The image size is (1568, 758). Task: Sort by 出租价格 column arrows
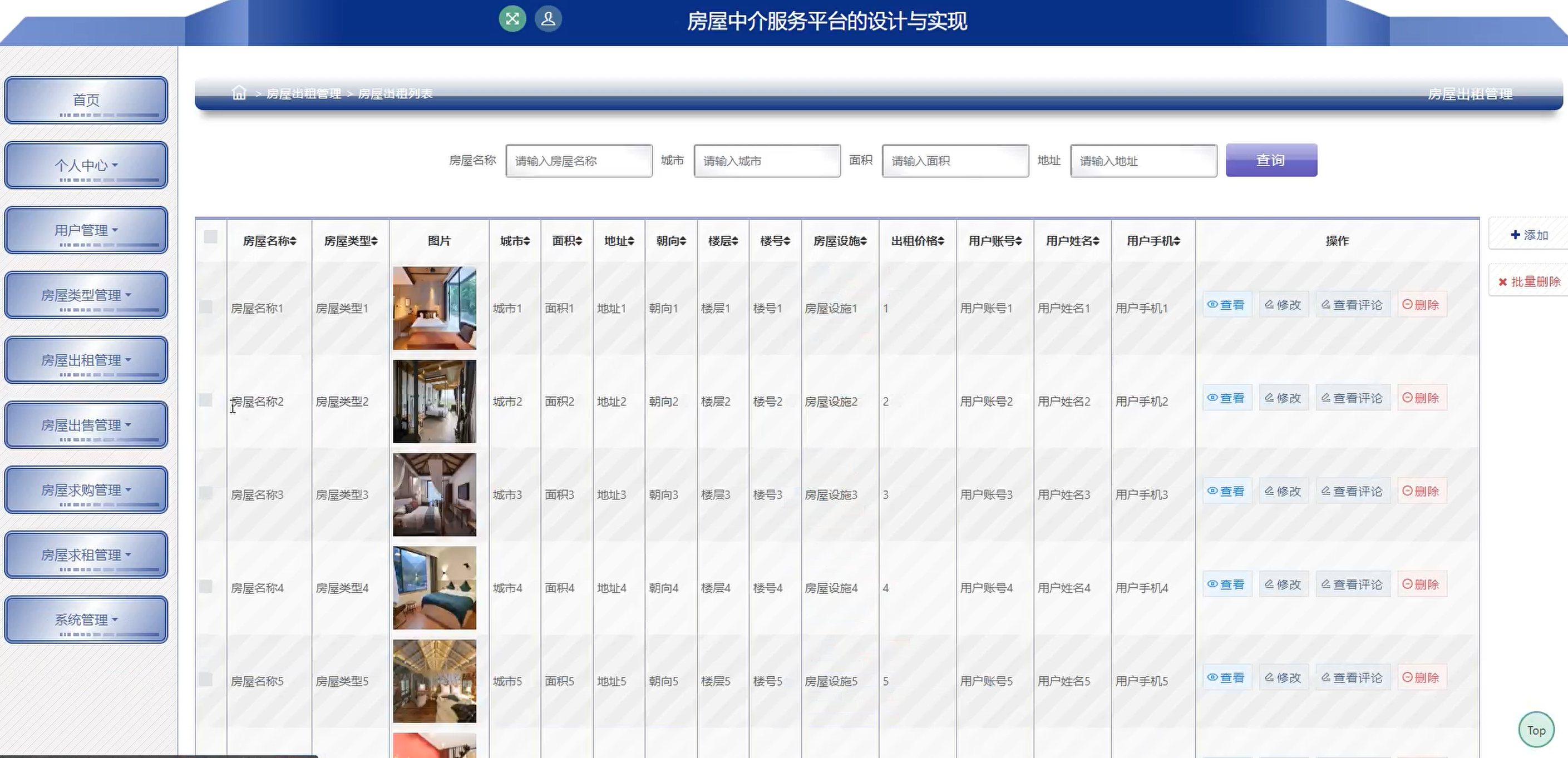coord(941,241)
